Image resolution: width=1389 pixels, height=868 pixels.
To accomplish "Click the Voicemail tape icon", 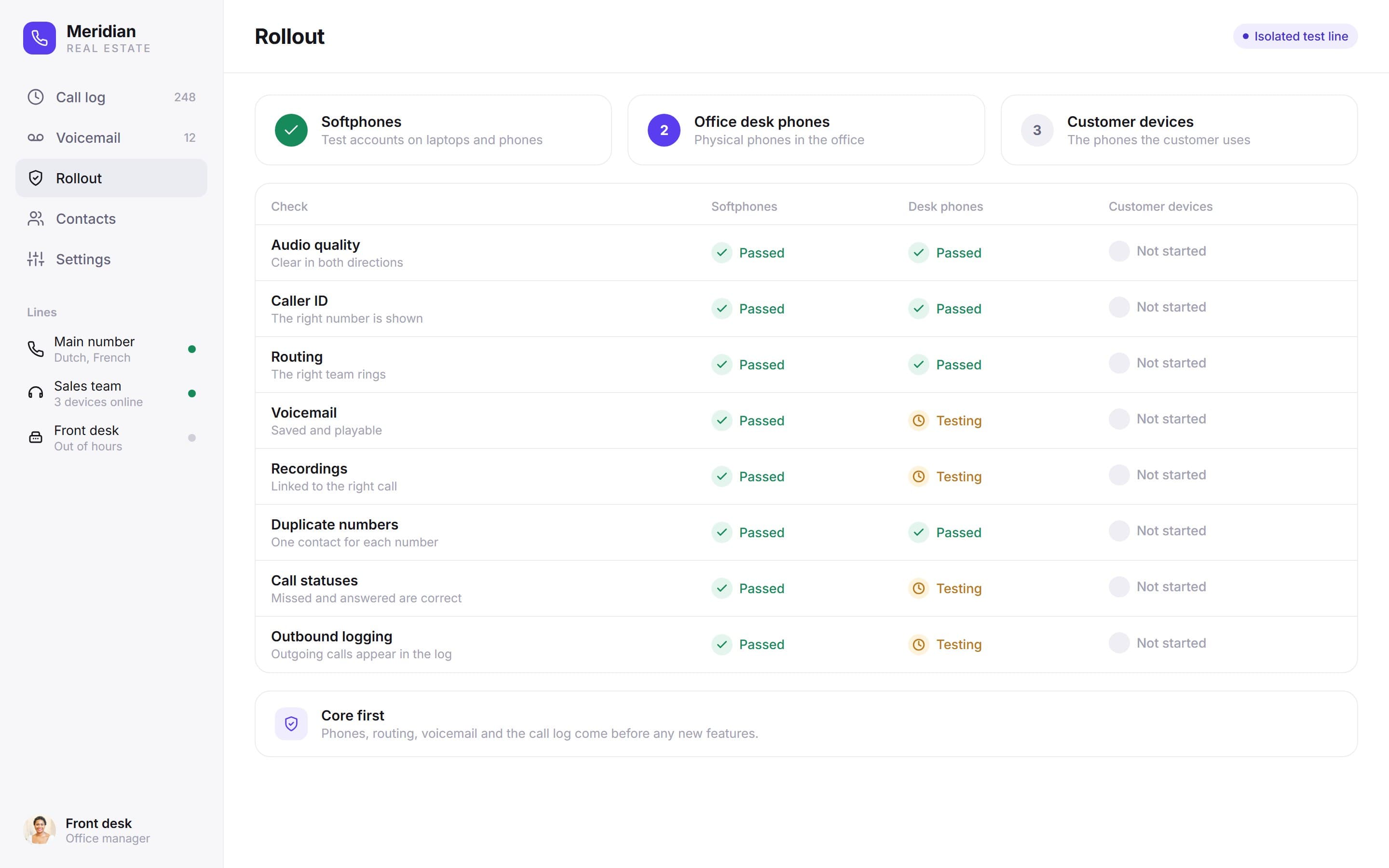I will (36, 138).
